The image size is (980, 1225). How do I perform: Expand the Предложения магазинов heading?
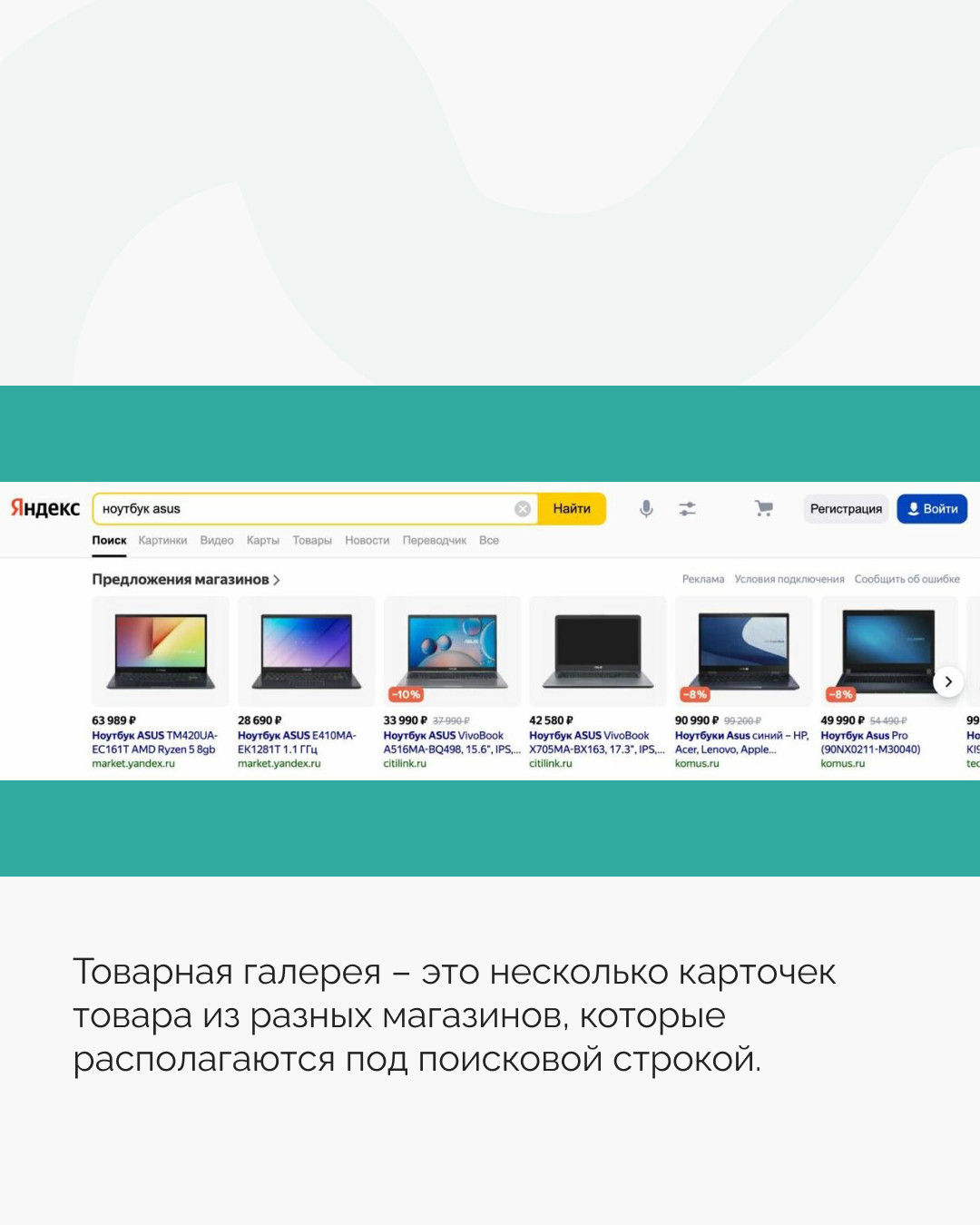pyautogui.click(x=185, y=579)
